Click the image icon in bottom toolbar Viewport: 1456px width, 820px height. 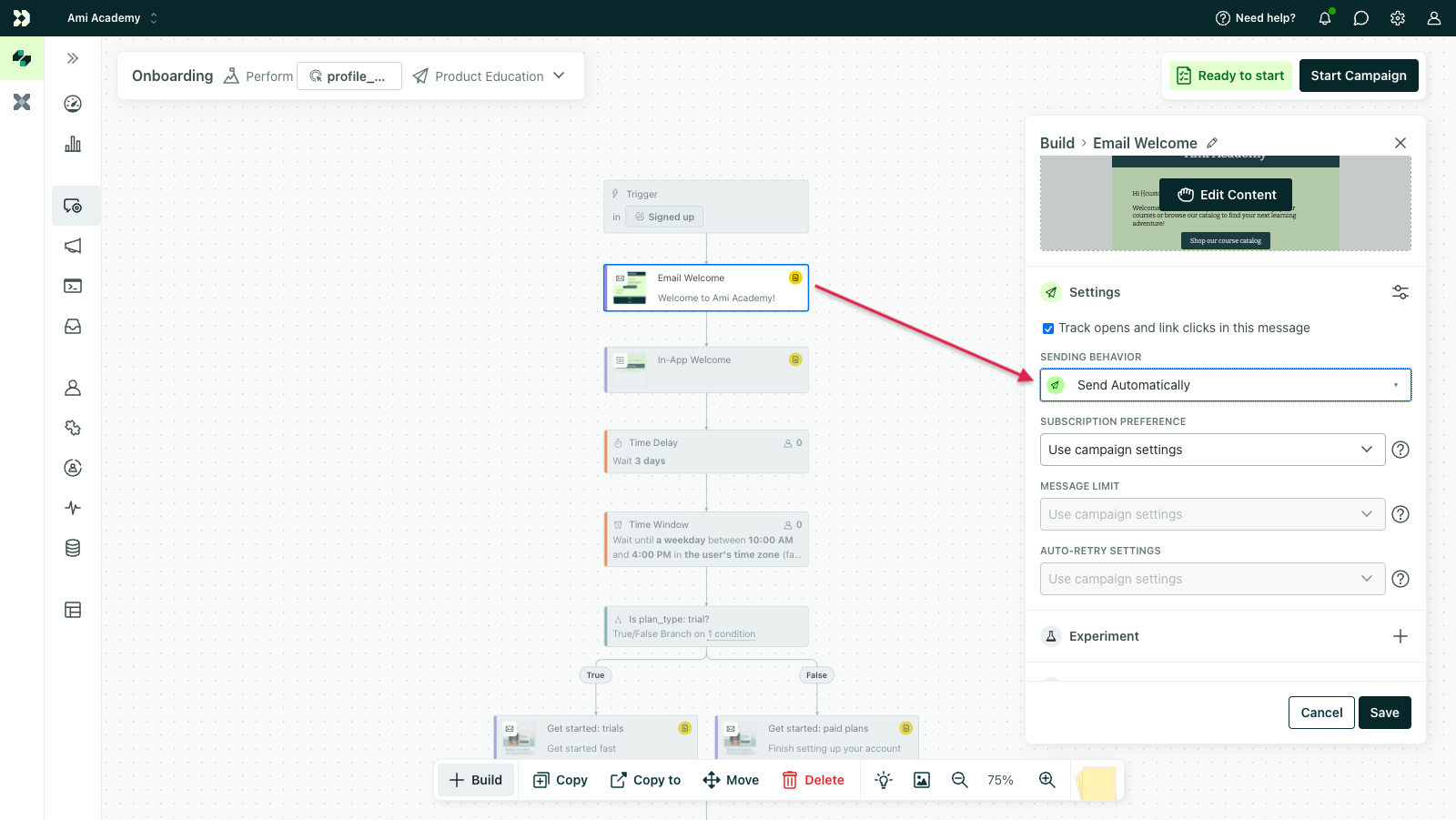point(921,780)
